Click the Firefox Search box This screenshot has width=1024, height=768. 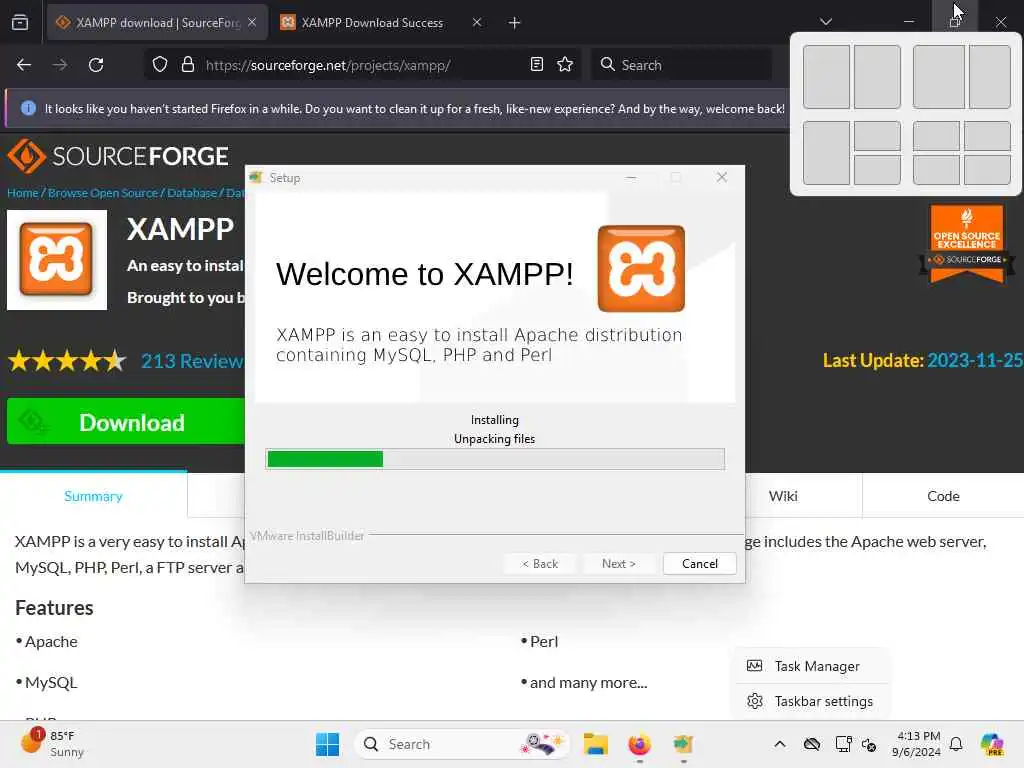(682, 65)
